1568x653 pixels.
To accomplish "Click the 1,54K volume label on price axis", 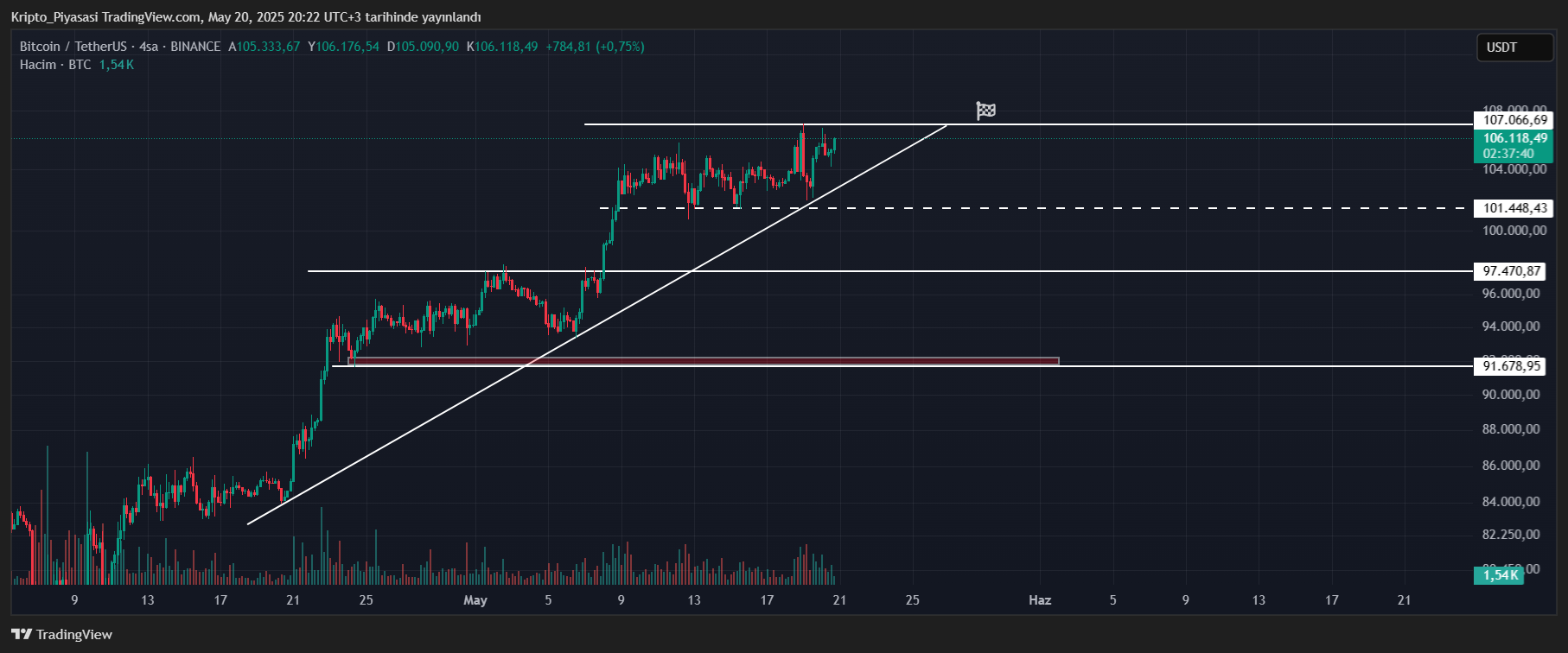I will tap(1500, 575).
